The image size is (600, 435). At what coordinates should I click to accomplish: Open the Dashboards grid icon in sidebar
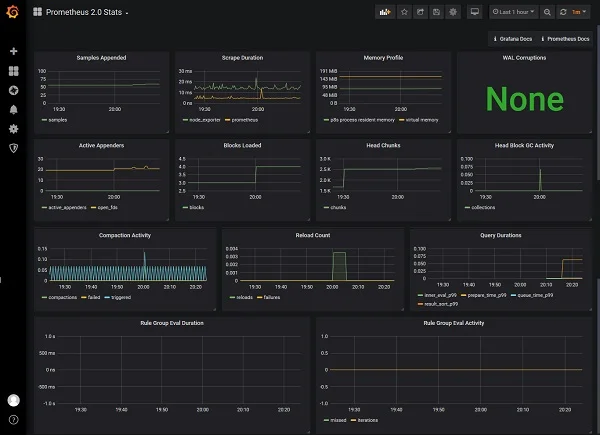point(13,71)
